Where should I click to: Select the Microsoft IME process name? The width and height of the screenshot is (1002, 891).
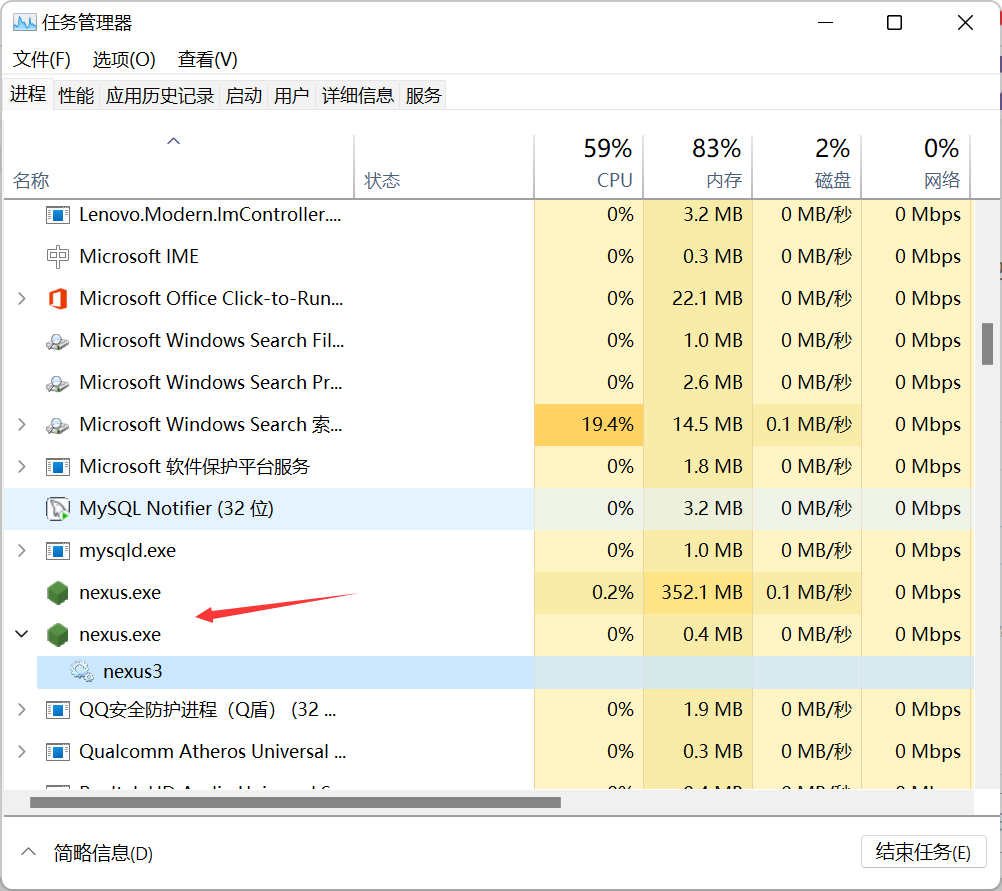139,257
